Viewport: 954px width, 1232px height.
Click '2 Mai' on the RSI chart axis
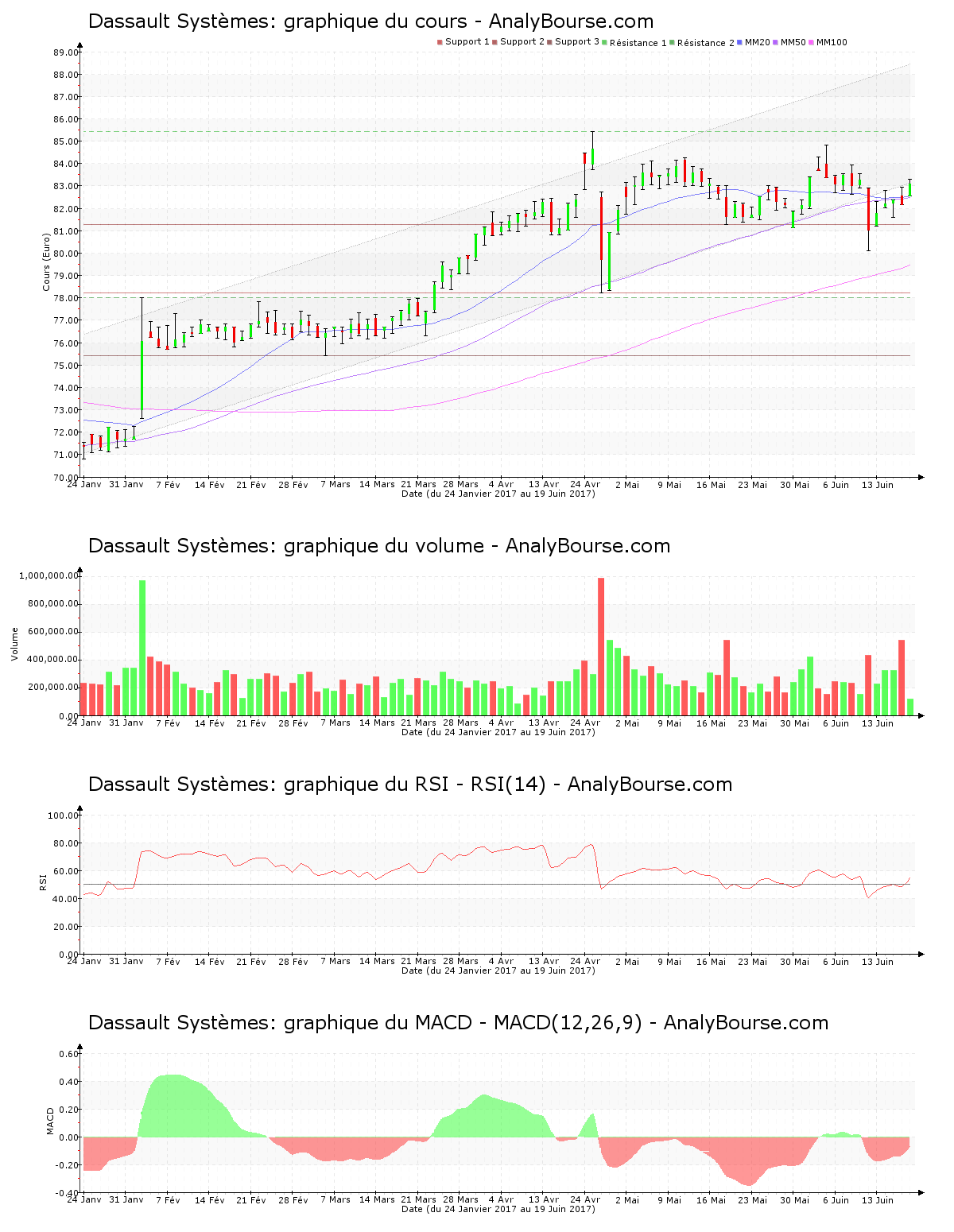coord(627,961)
